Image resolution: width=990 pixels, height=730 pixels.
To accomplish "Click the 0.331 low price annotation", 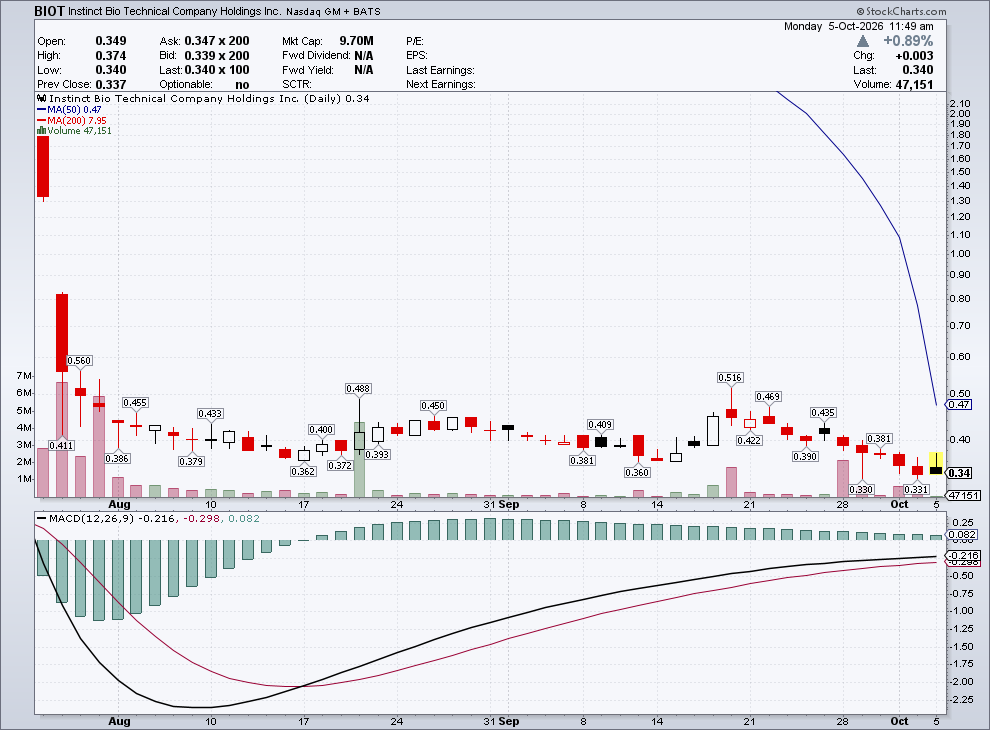I will 916,489.
